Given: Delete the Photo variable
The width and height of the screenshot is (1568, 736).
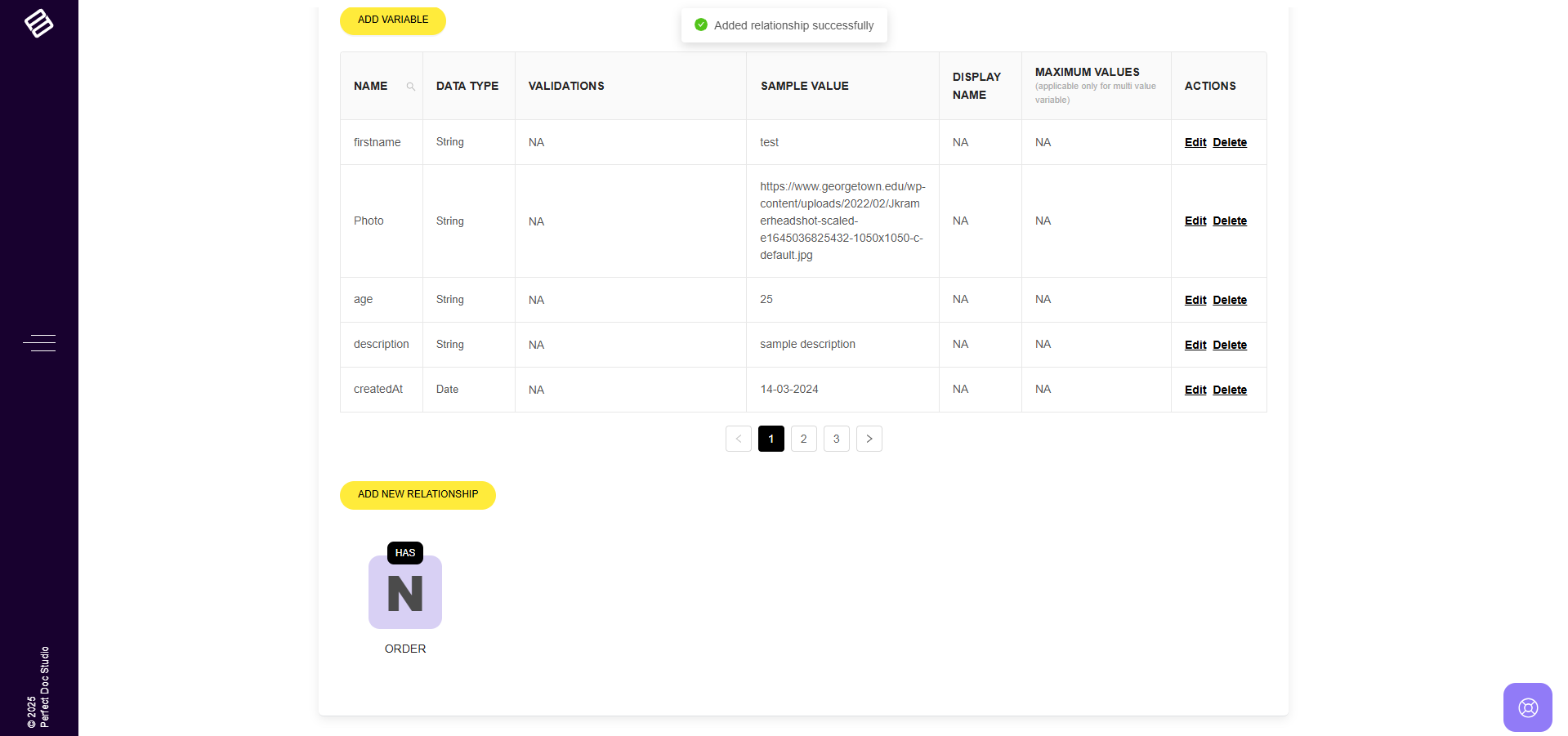Looking at the screenshot, I should [1230, 221].
